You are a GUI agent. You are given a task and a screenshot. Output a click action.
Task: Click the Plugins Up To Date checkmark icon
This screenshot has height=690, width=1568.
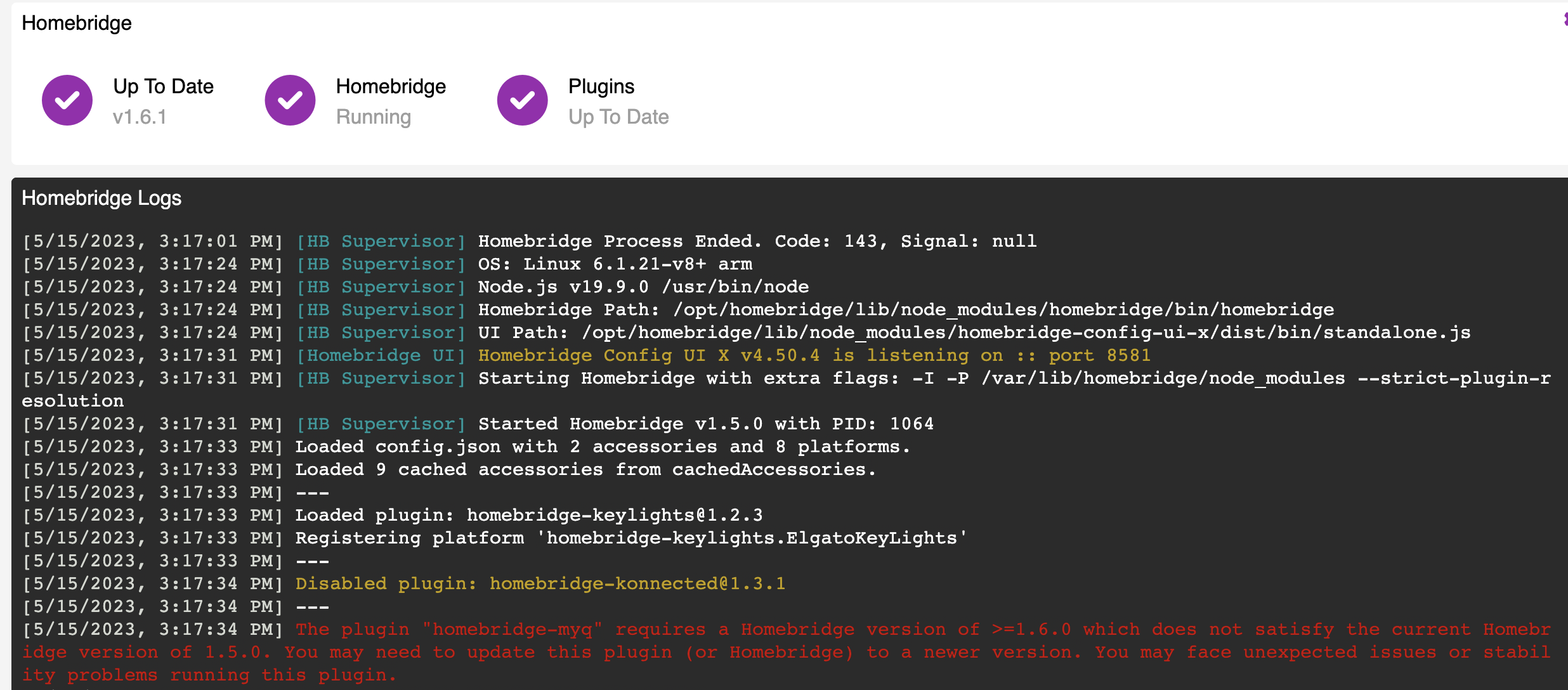click(522, 100)
